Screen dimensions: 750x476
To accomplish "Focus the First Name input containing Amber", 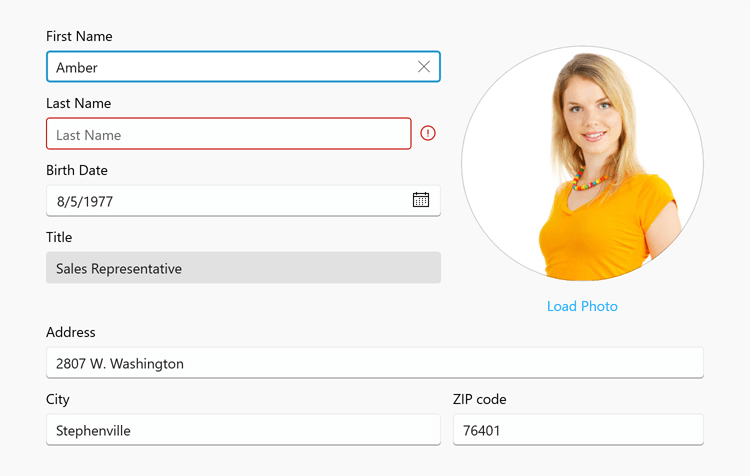I will [230, 67].
